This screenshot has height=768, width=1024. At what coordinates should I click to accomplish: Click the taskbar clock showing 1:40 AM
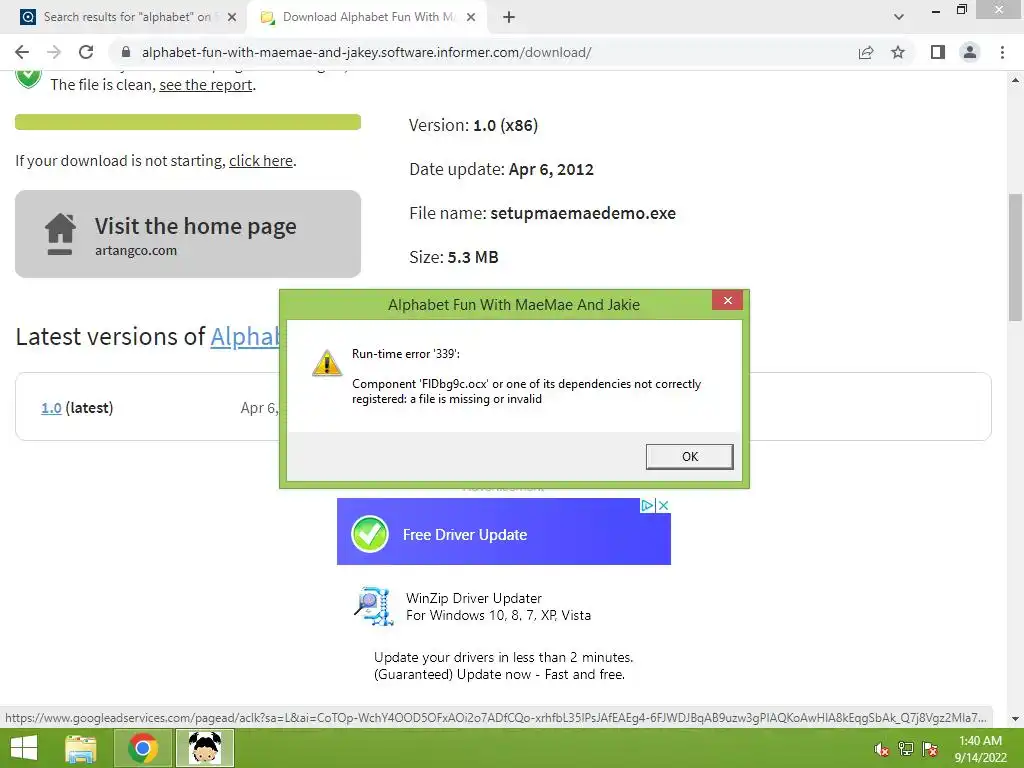pos(980,749)
